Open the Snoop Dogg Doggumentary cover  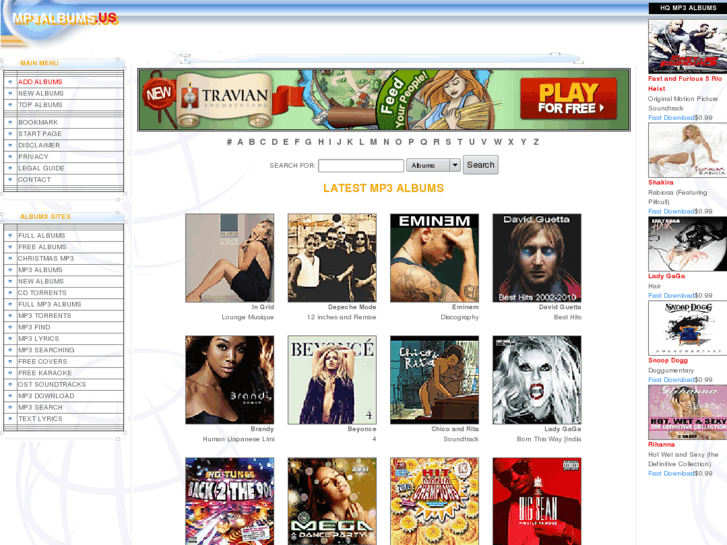click(688, 328)
